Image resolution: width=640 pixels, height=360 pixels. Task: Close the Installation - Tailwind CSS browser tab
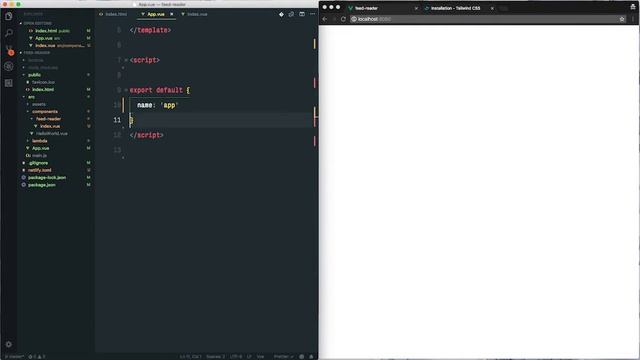[x=492, y=8]
